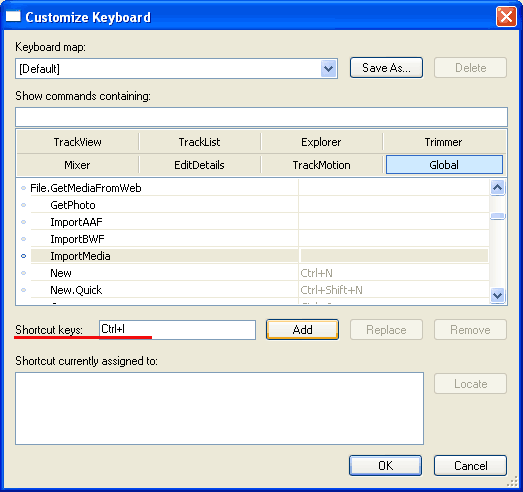Close the Customize Keyboard dialog
Viewport: 523px width, 492px height.
(506, 16)
